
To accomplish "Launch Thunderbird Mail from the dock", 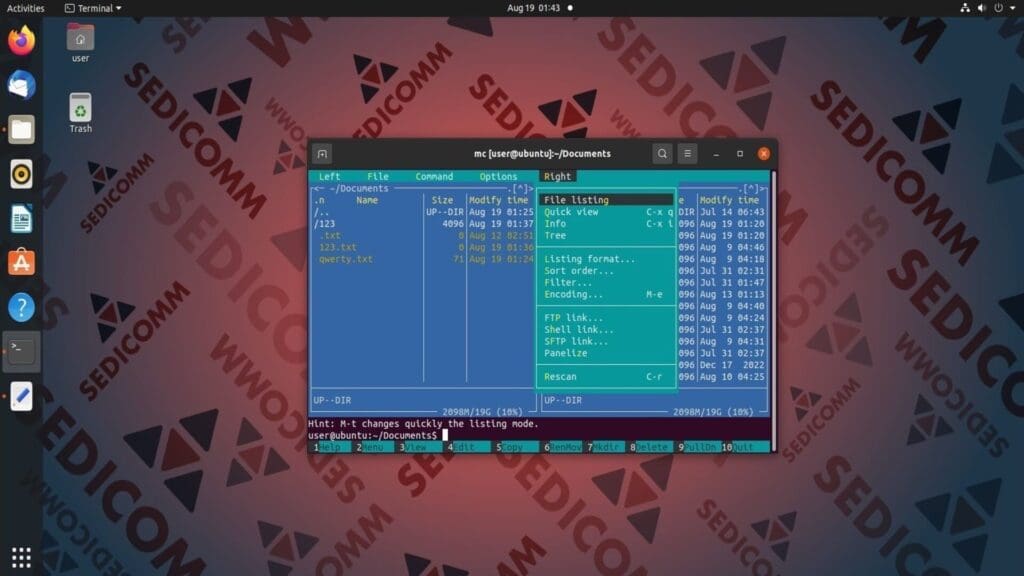I will coord(21,85).
